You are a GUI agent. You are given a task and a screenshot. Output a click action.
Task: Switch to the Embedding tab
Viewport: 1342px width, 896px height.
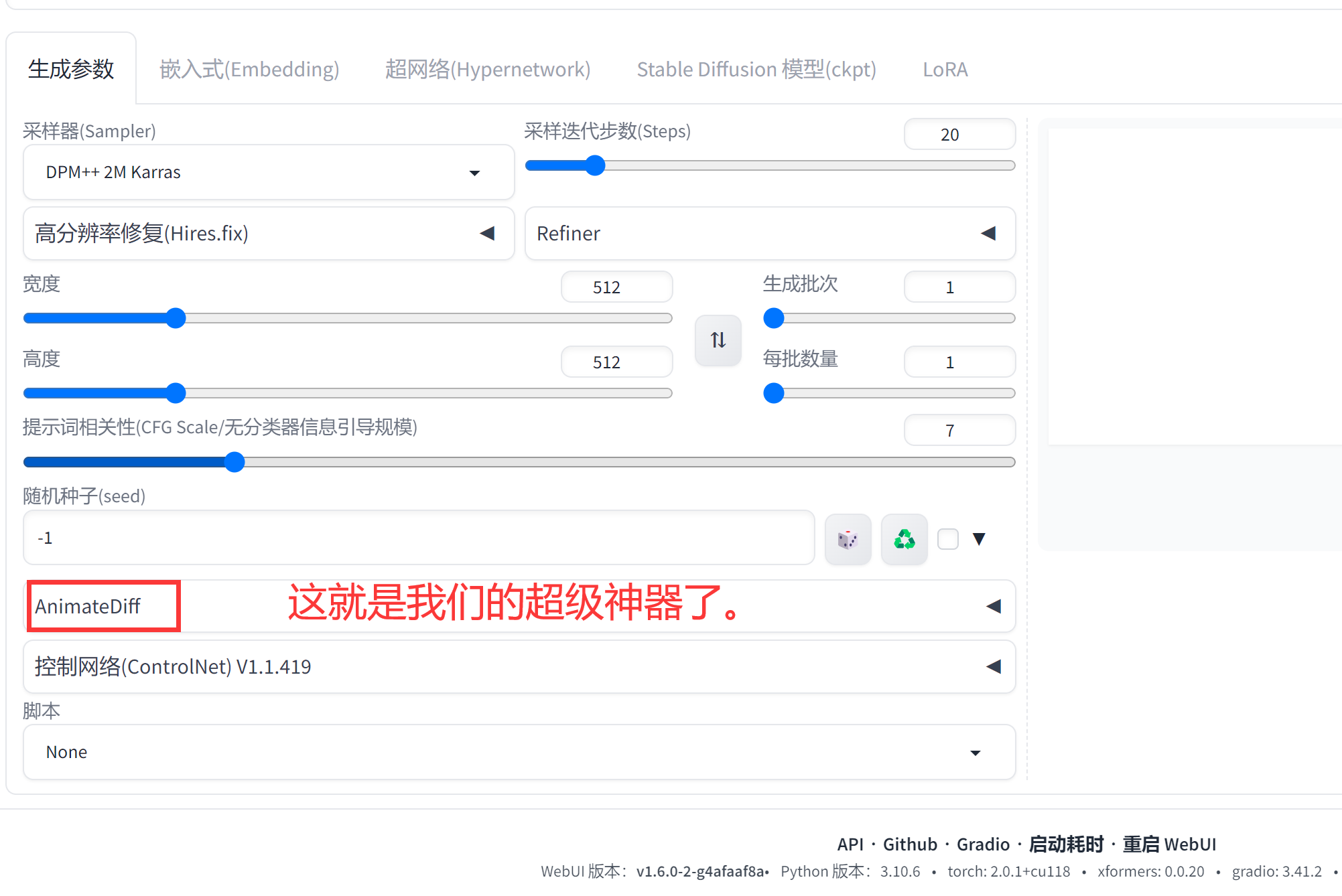(249, 69)
